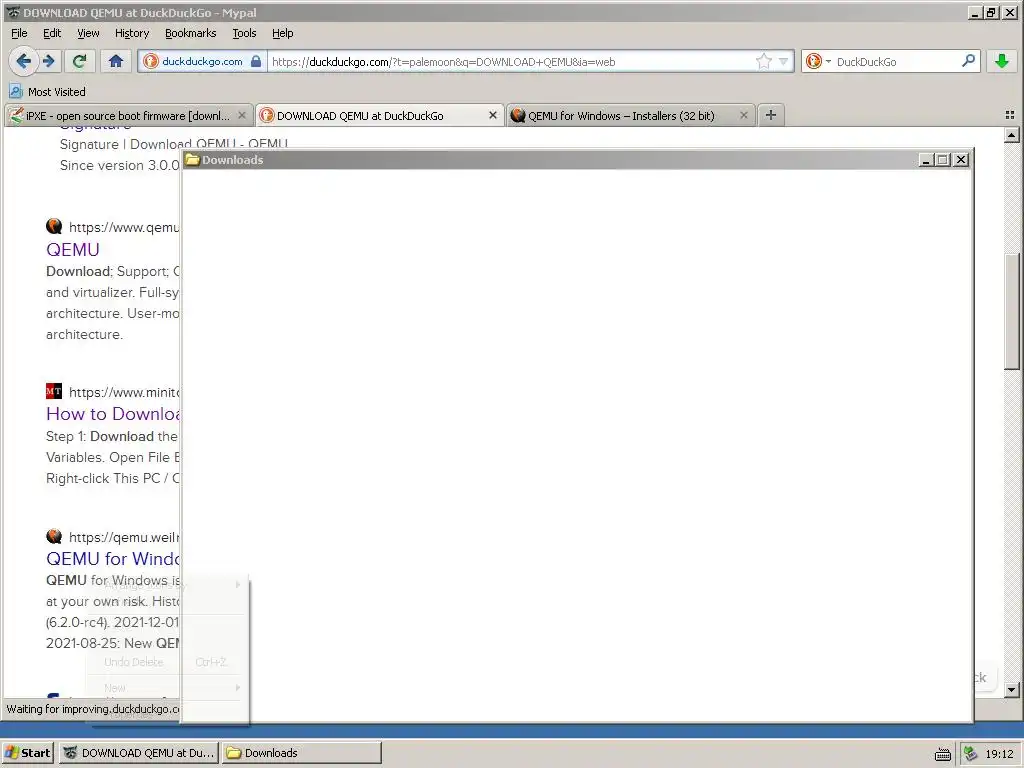This screenshot has width=1024, height=768.
Task: Maximize the Downloads window
Action: (942, 160)
